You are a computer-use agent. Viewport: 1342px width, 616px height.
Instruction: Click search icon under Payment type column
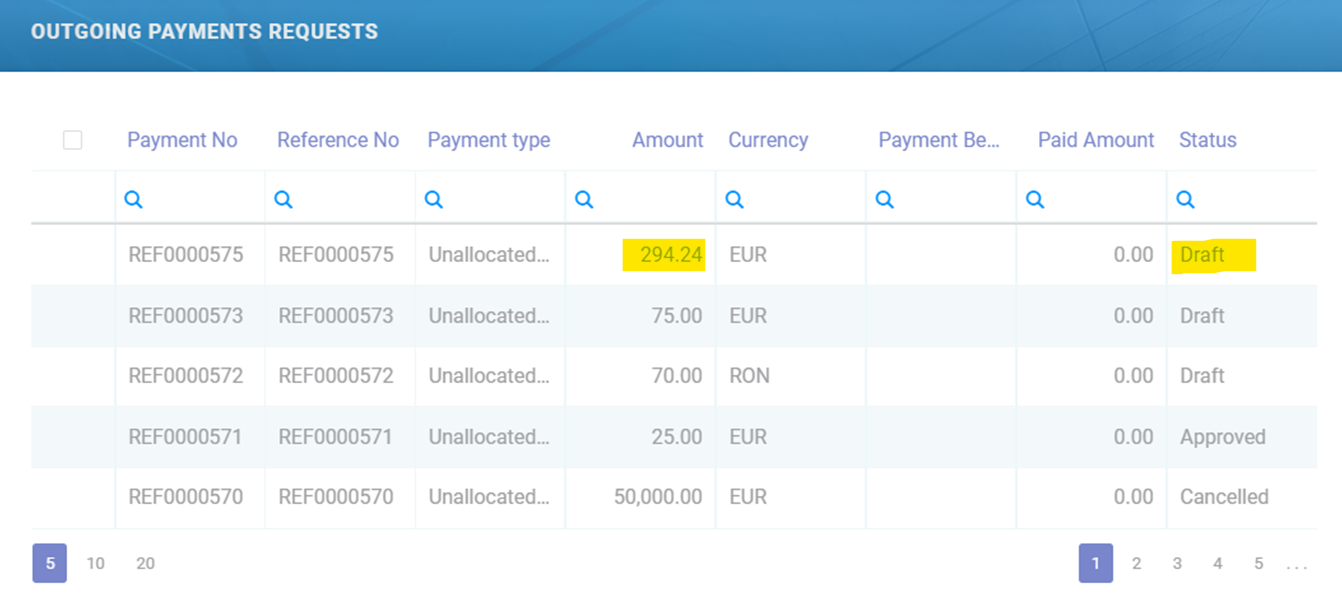click(433, 200)
